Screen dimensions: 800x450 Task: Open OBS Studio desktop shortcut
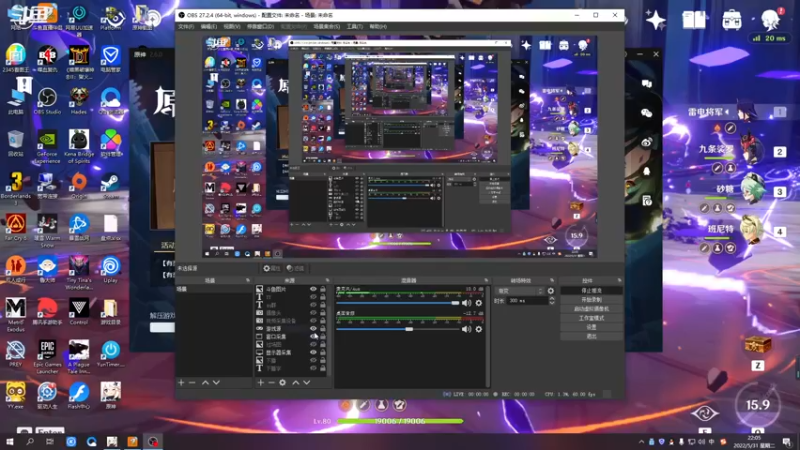click(47, 101)
